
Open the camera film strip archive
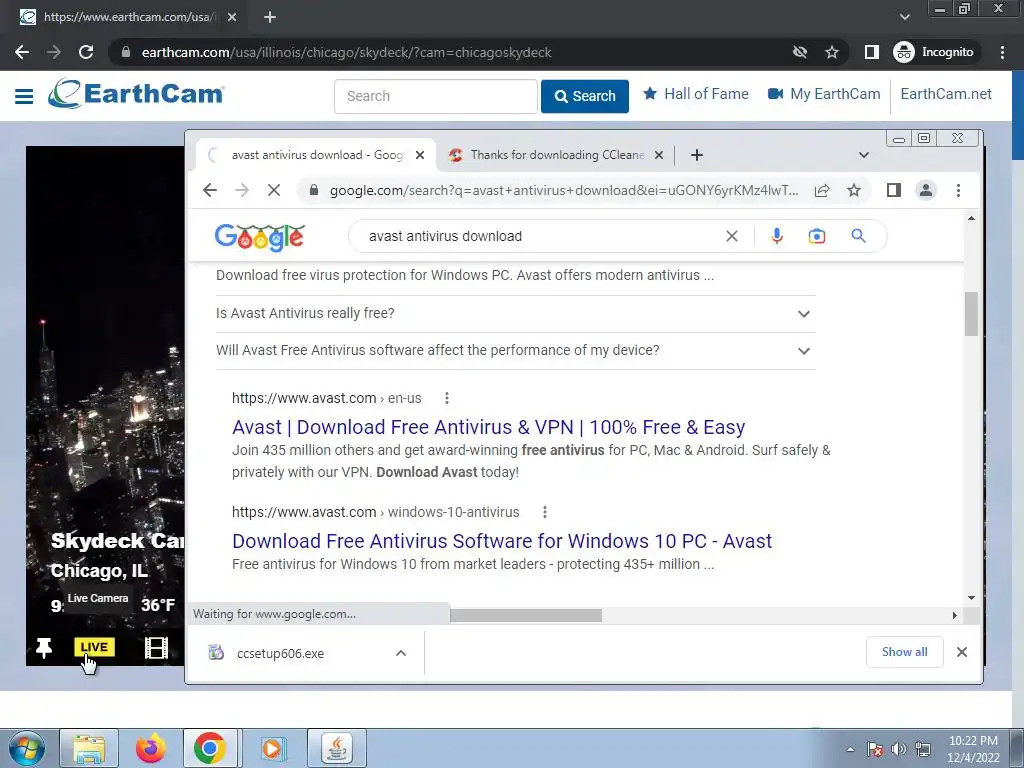click(156, 647)
